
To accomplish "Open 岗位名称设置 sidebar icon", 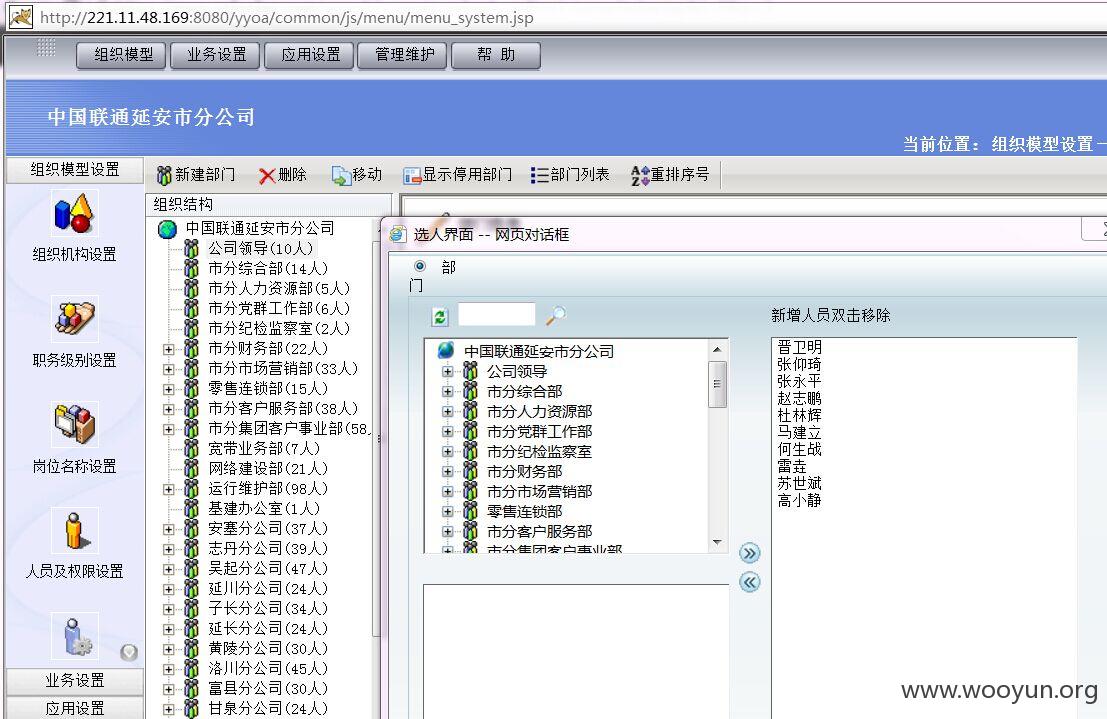I will (74, 424).
